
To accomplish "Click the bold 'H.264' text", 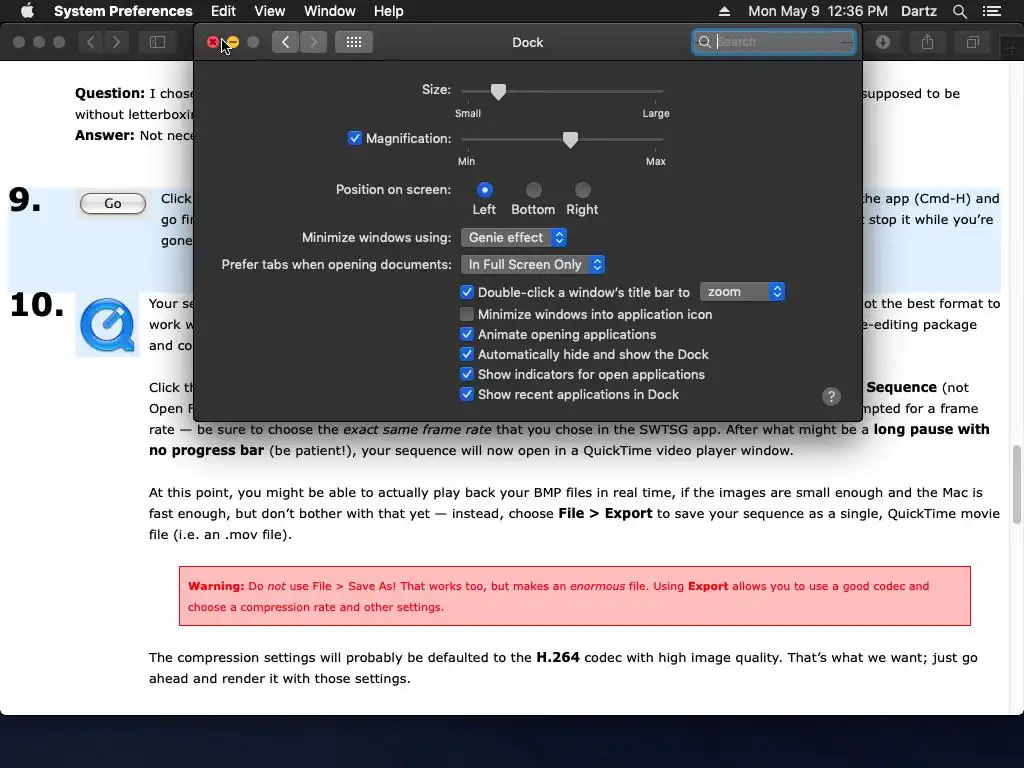I will coord(558,657).
